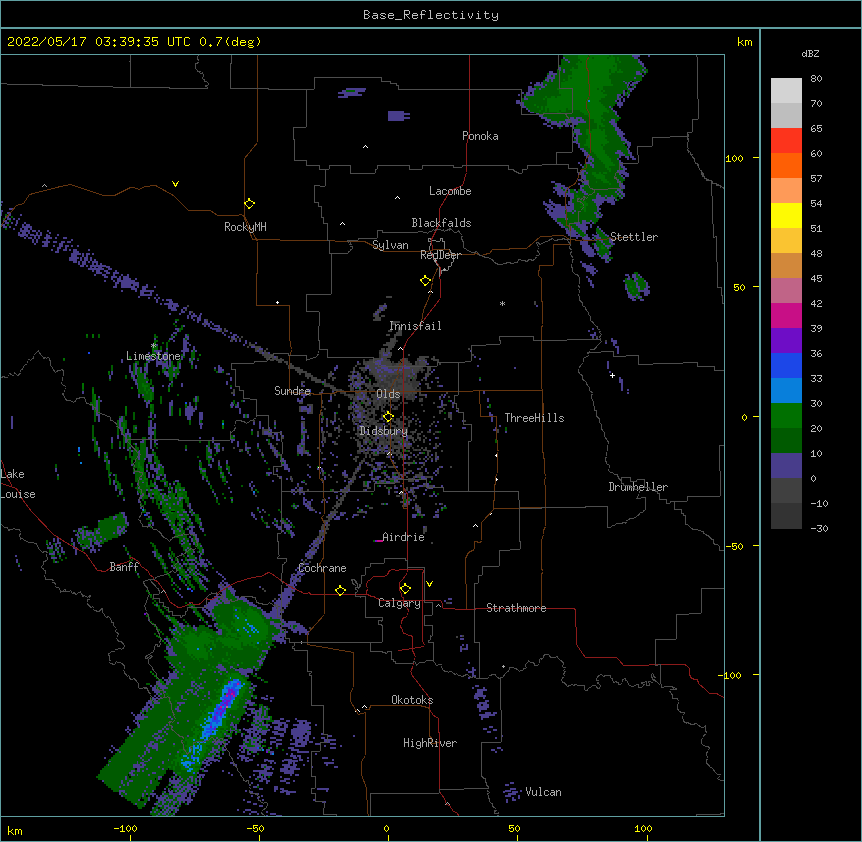The height and width of the screenshot is (842, 862).
Task: Click the yellow 54 dBZ legend swatch
Action: (786, 215)
